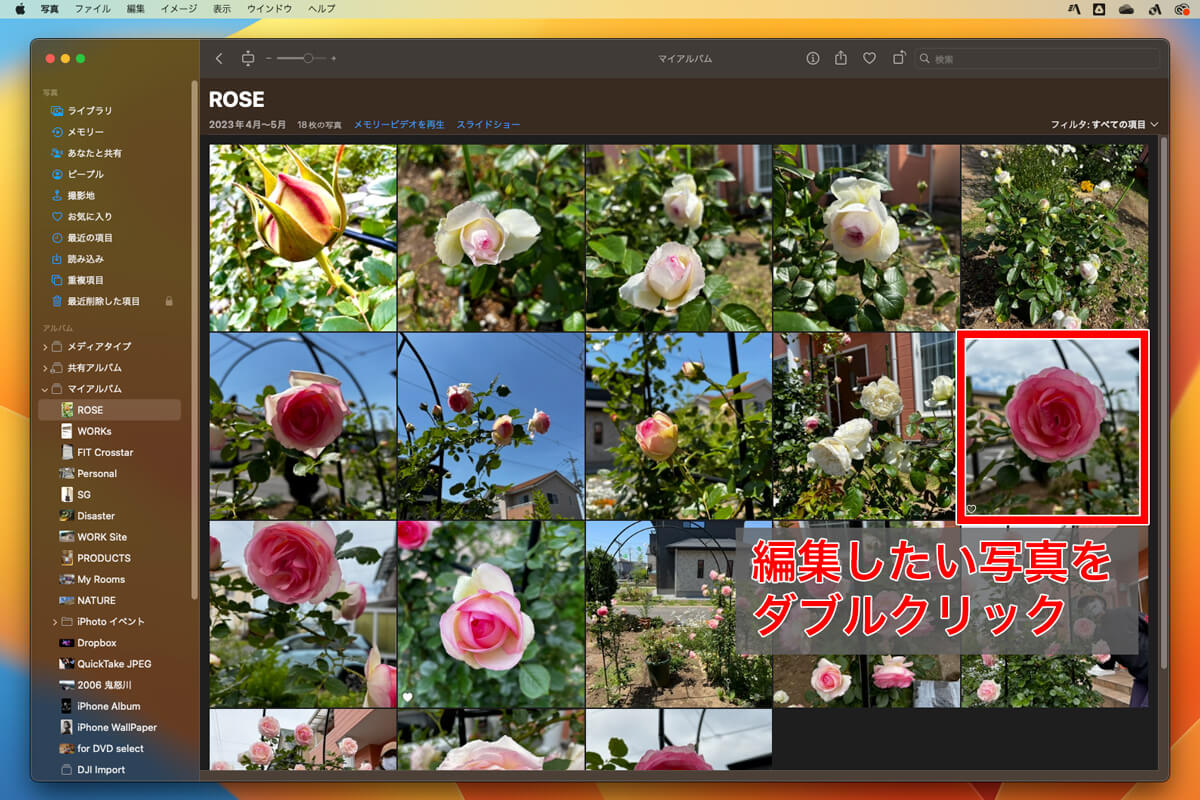Click the rotate icon in toolbar
Viewport: 1200px width, 800px height.
899,59
